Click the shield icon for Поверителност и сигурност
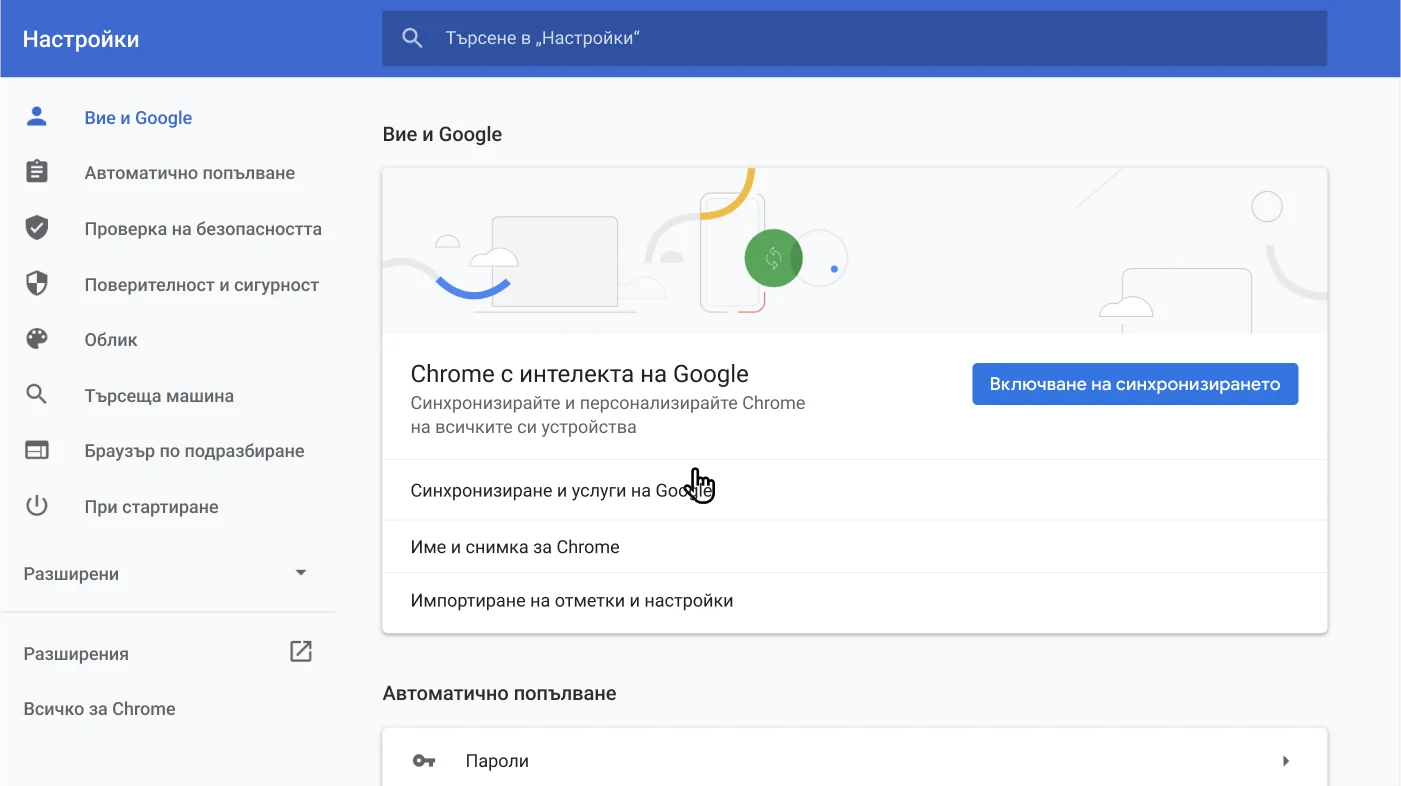 tap(36, 284)
